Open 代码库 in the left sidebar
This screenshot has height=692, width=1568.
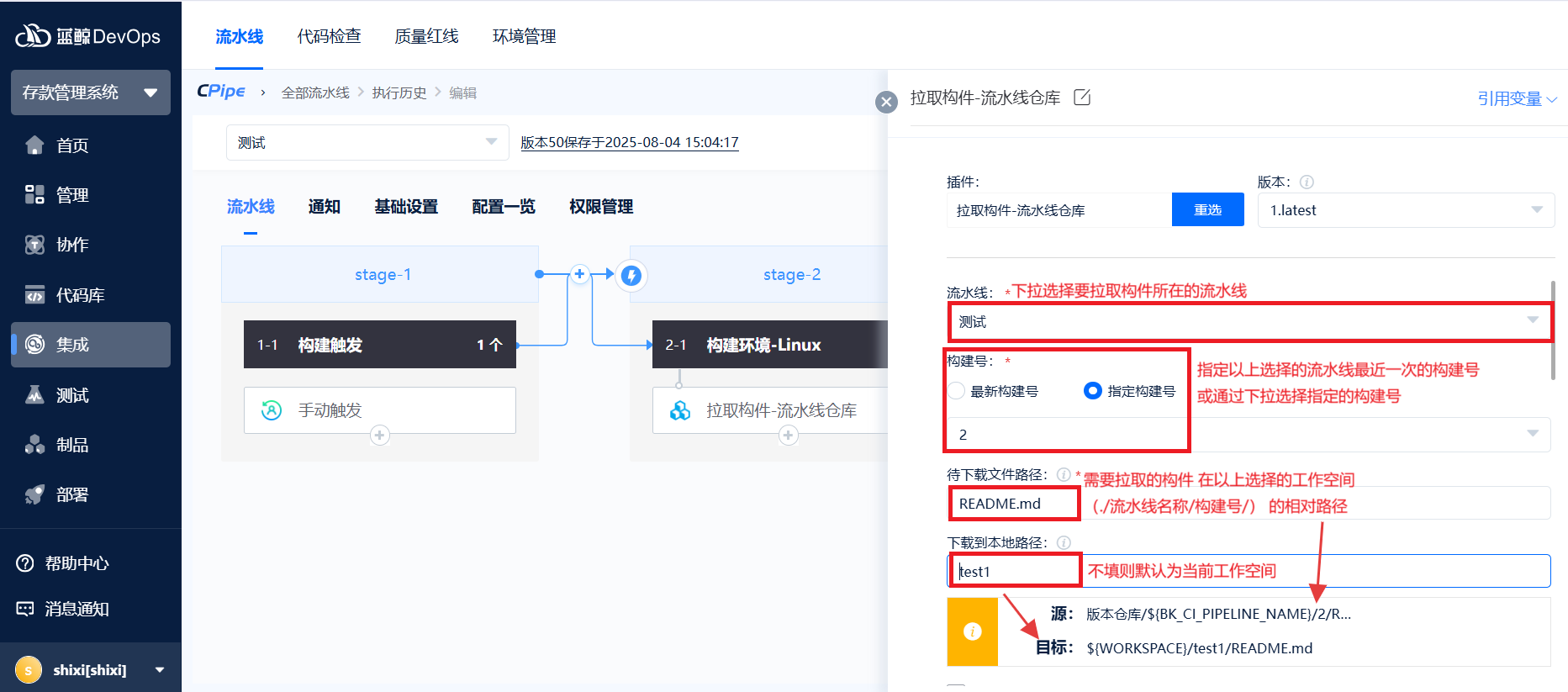pos(80,295)
